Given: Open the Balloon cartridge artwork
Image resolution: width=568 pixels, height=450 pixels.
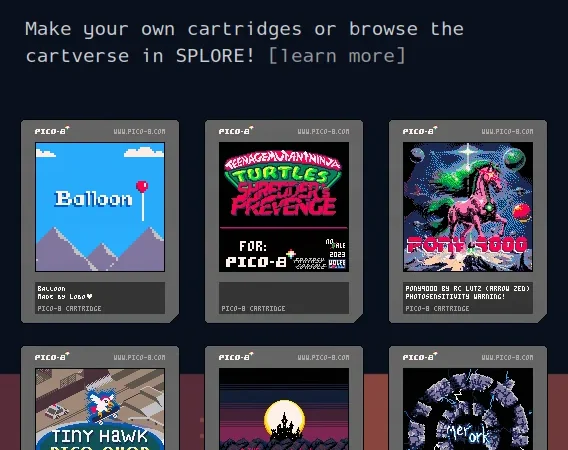Looking at the screenshot, I should [100, 207].
